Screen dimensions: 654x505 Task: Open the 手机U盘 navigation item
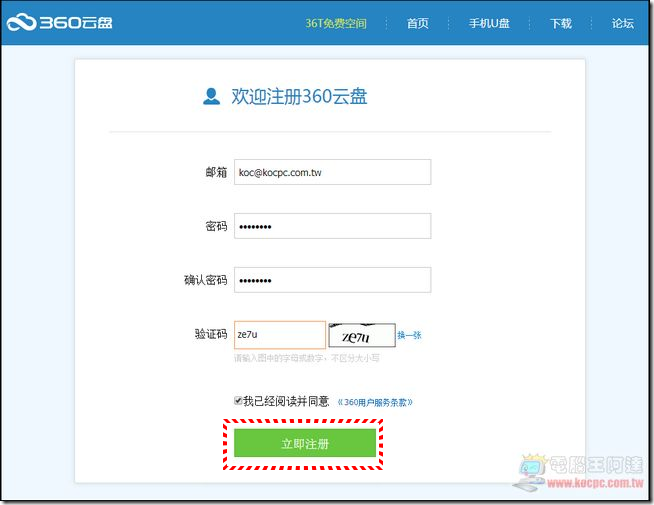(489, 23)
